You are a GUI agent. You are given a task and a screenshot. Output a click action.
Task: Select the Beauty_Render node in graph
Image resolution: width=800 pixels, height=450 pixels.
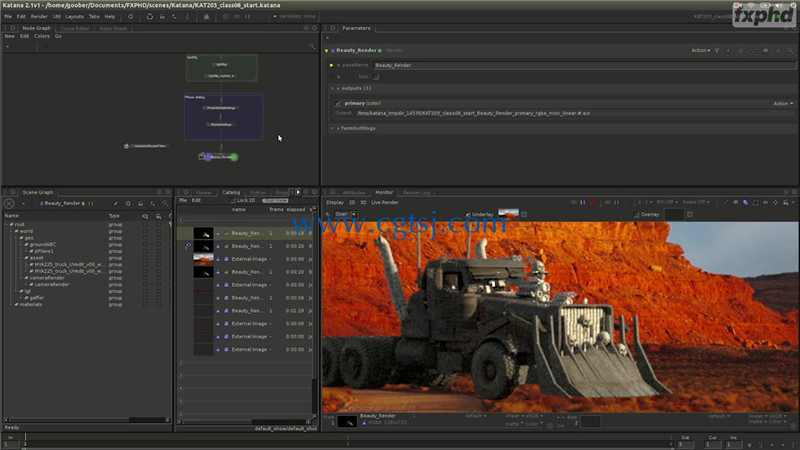(221, 157)
